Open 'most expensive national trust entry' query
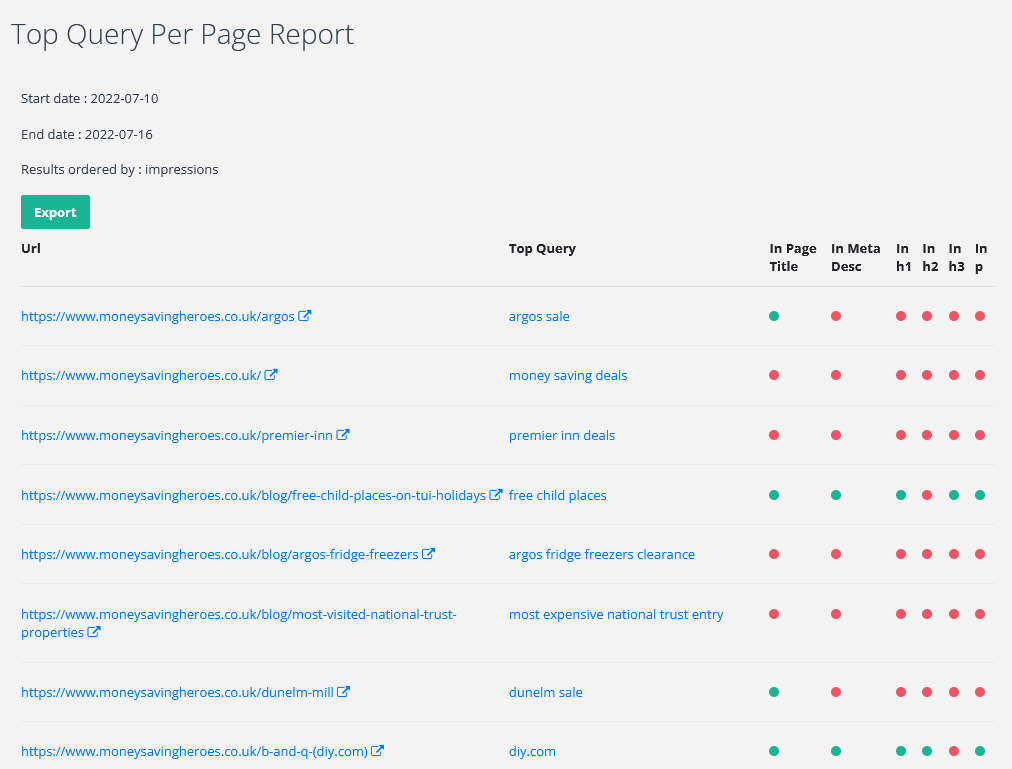Image resolution: width=1012 pixels, height=769 pixels. pyautogui.click(x=616, y=615)
